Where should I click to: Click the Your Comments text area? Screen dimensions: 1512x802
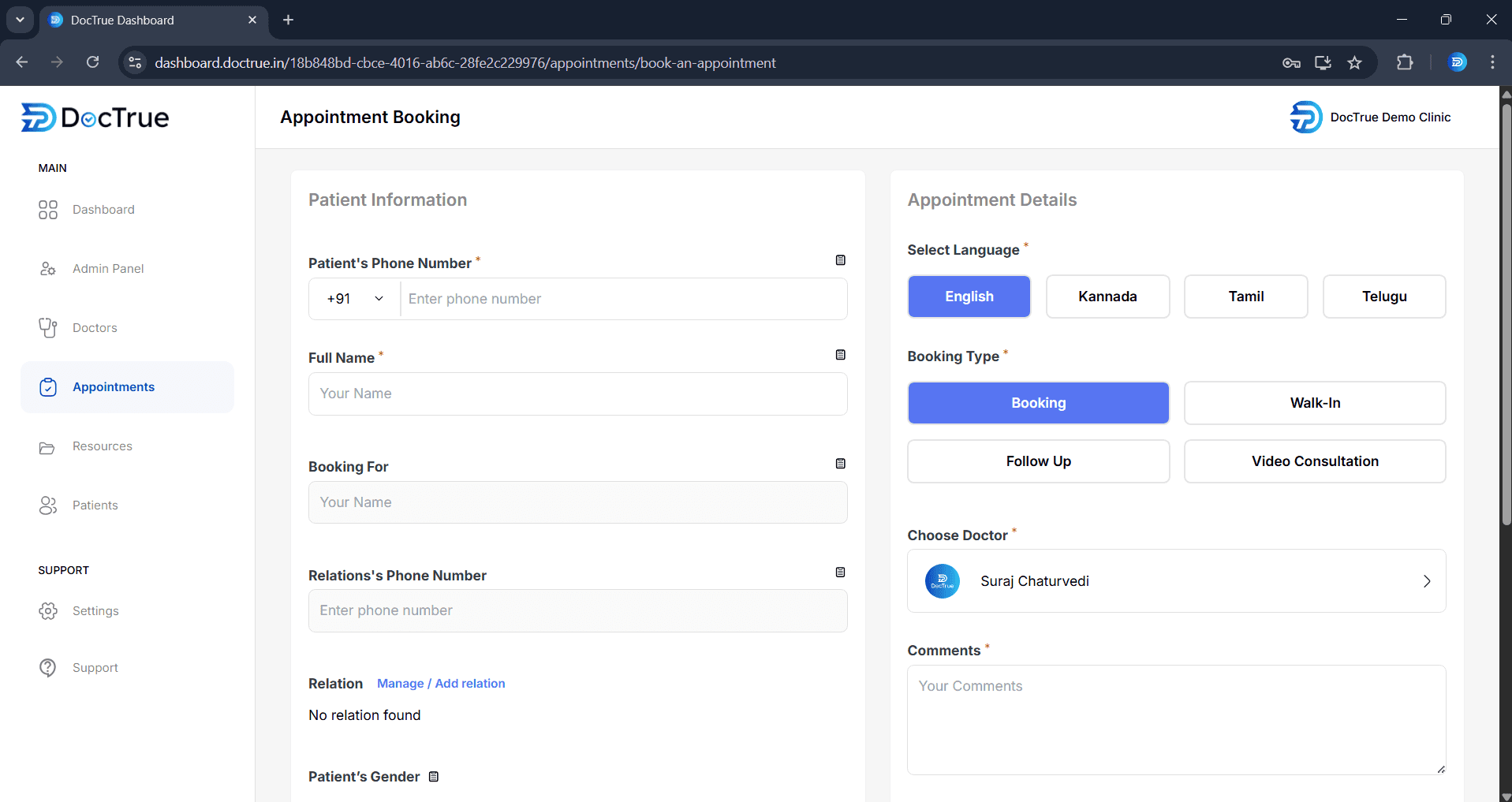1177,720
